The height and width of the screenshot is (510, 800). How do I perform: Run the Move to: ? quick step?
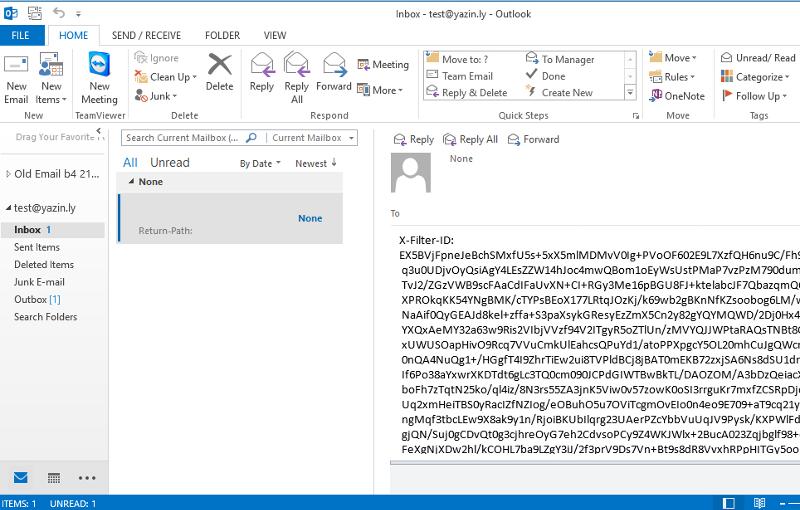(457, 59)
